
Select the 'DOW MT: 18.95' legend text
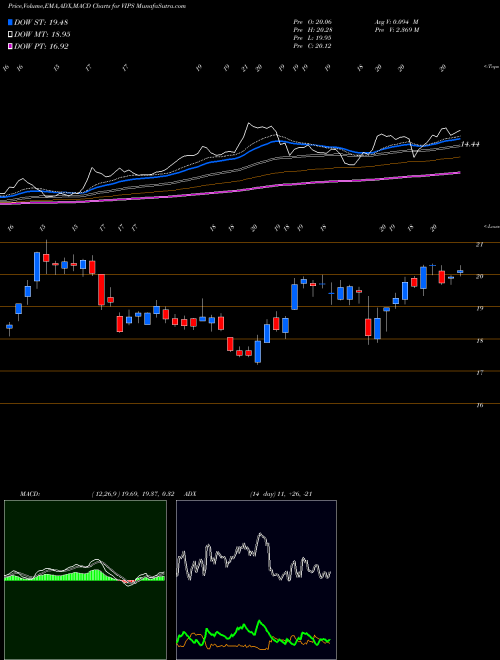[42, 35]
